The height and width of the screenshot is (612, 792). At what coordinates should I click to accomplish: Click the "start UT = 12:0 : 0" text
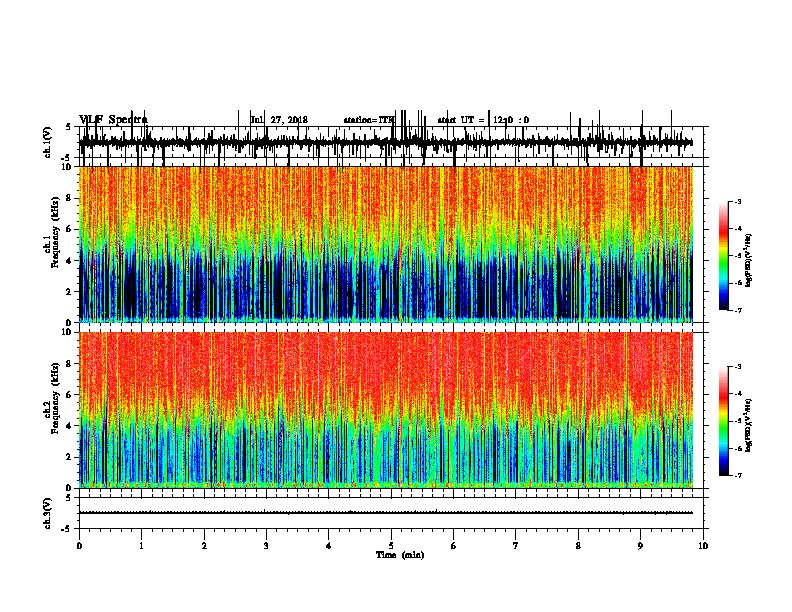click(x=483, y=120)
